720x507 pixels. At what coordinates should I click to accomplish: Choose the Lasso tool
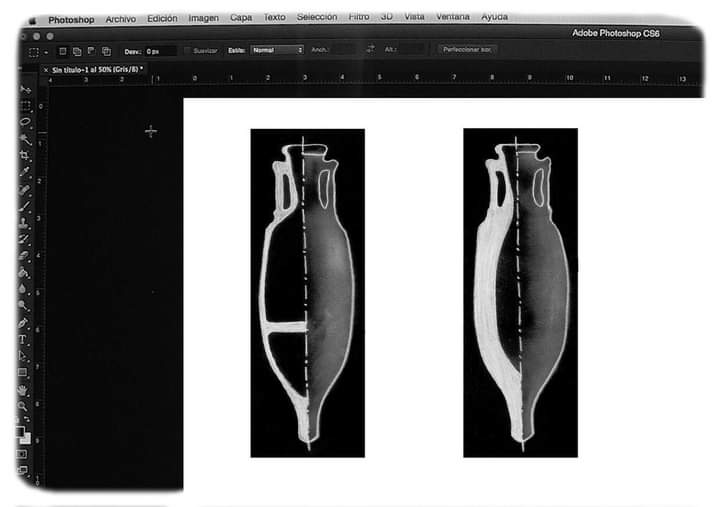25,122
